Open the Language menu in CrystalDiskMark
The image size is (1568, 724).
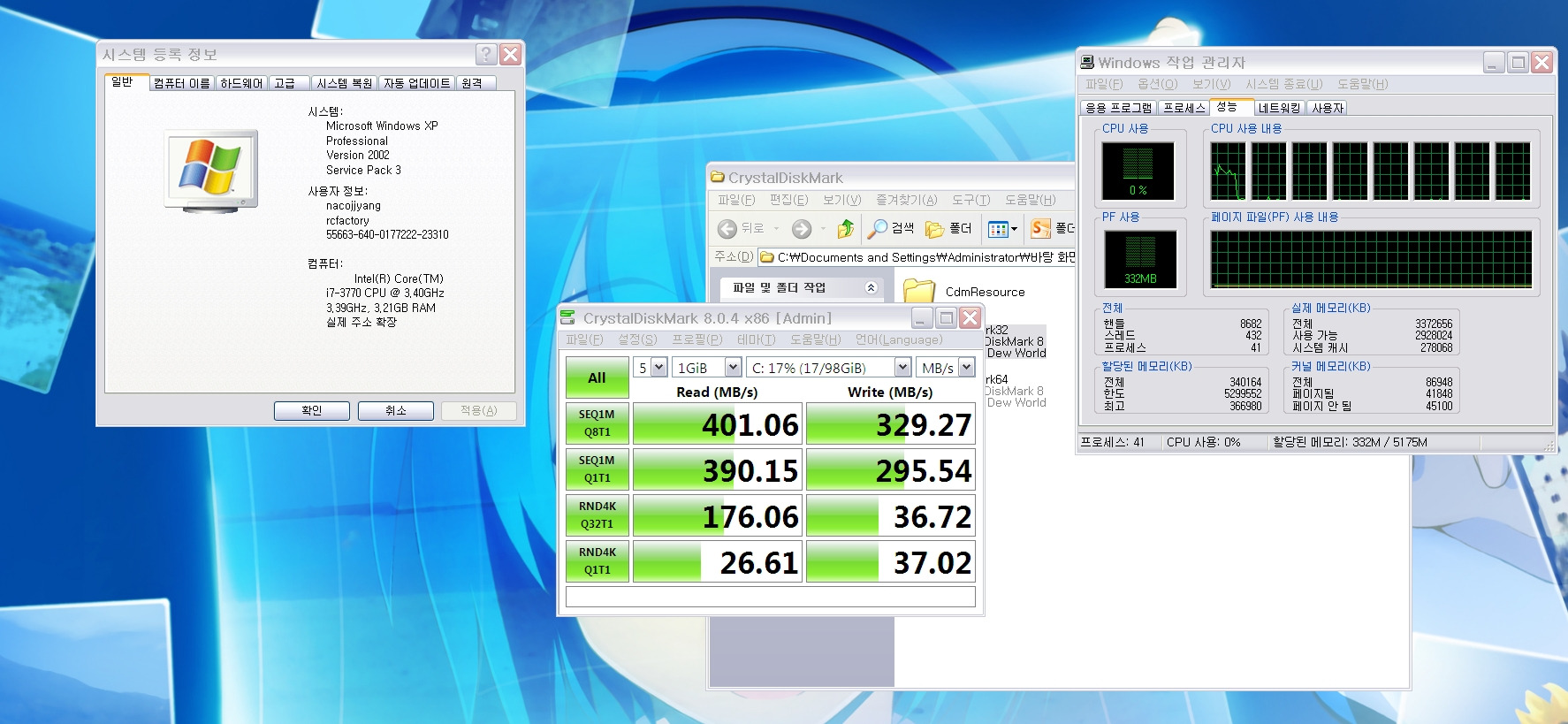tap(898, 339)
